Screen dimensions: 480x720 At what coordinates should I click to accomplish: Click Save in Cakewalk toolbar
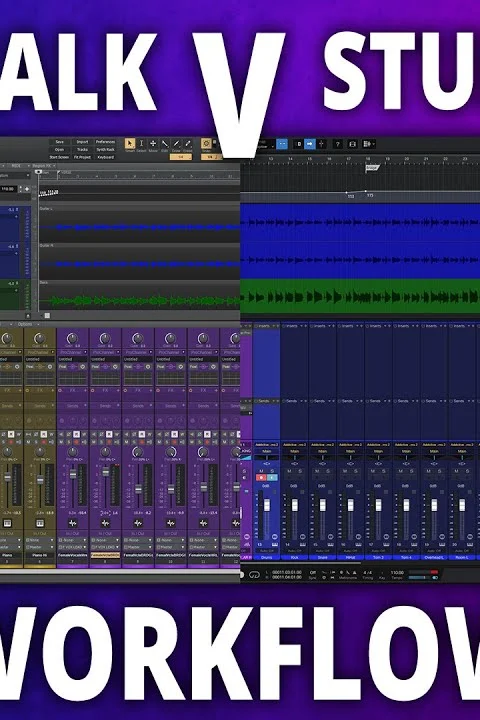(60, 142)
